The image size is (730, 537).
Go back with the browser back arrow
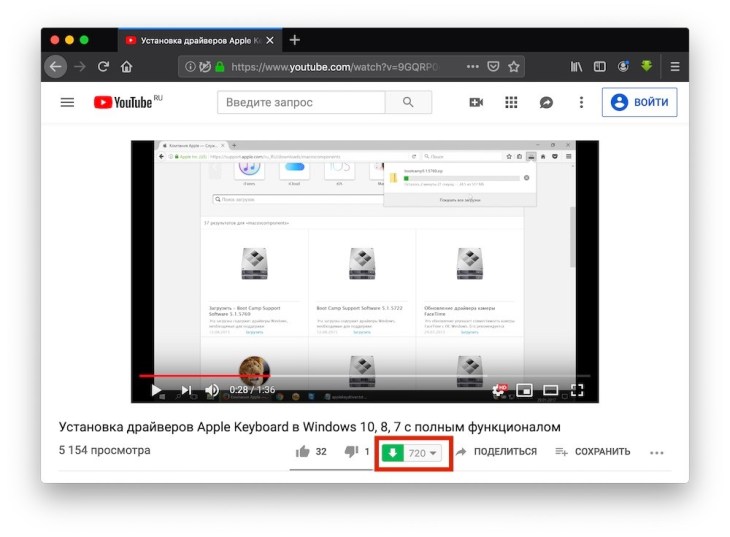click(x=56, y=67)
